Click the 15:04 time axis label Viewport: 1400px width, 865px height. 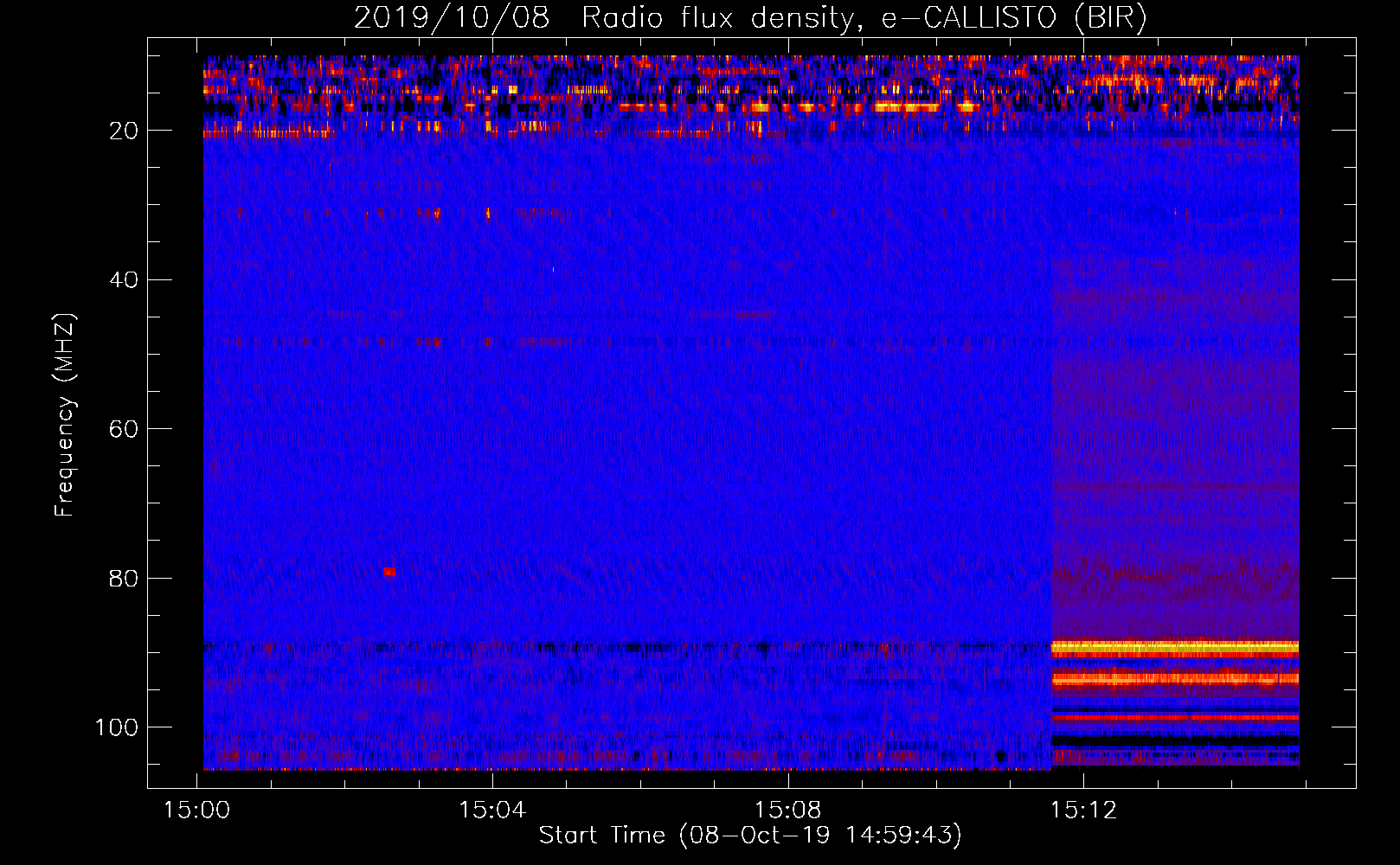492,811
